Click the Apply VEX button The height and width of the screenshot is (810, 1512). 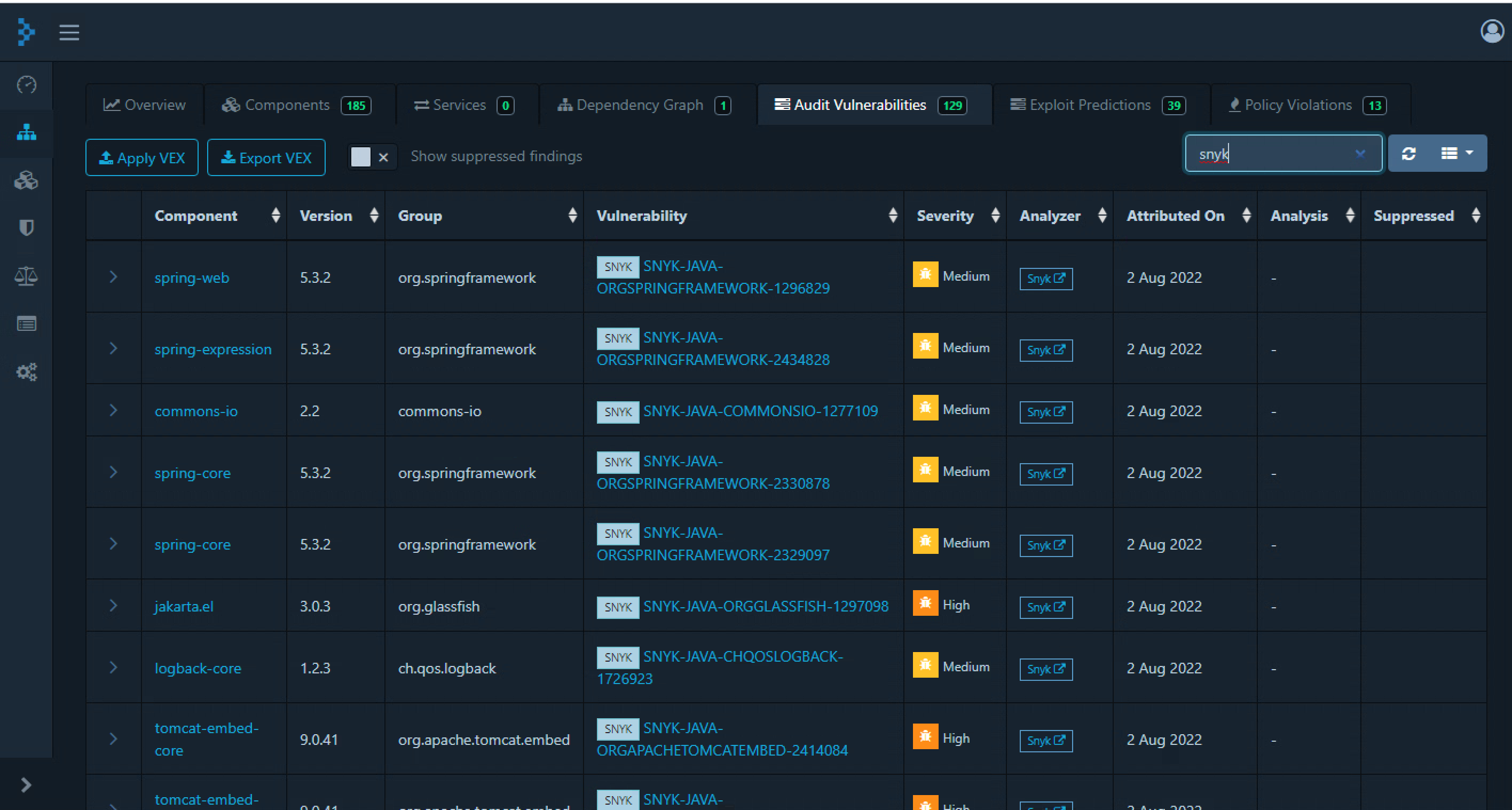142,158
